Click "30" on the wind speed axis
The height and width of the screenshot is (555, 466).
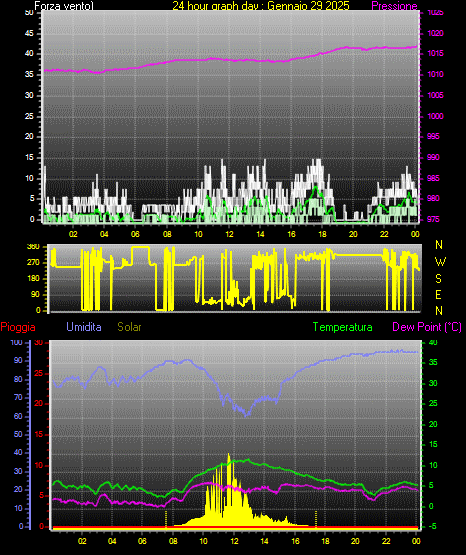29,95
